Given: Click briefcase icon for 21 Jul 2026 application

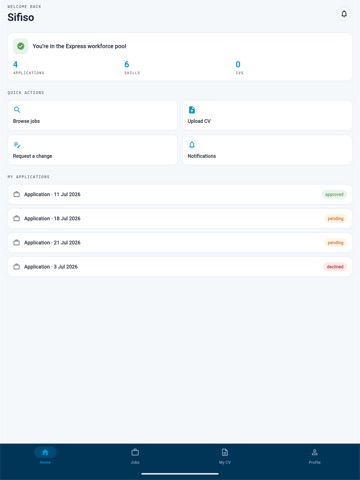Looking at the screenshot, I should click(x=16, y=243).
